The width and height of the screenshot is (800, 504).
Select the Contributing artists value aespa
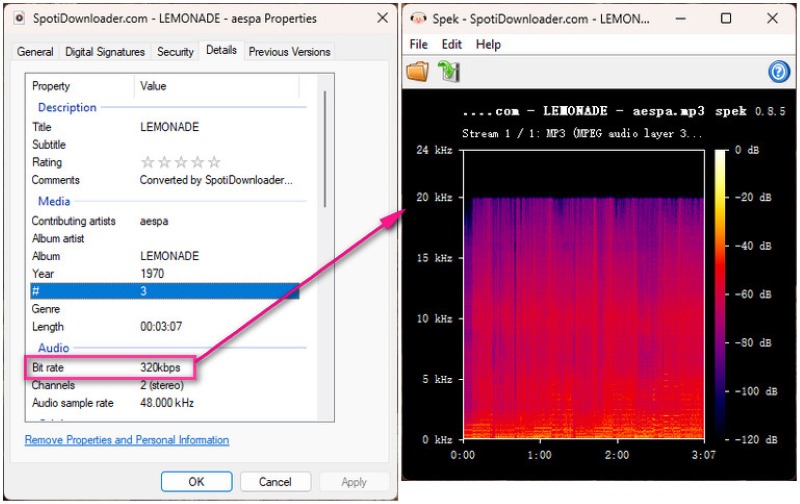click(154, 221)
